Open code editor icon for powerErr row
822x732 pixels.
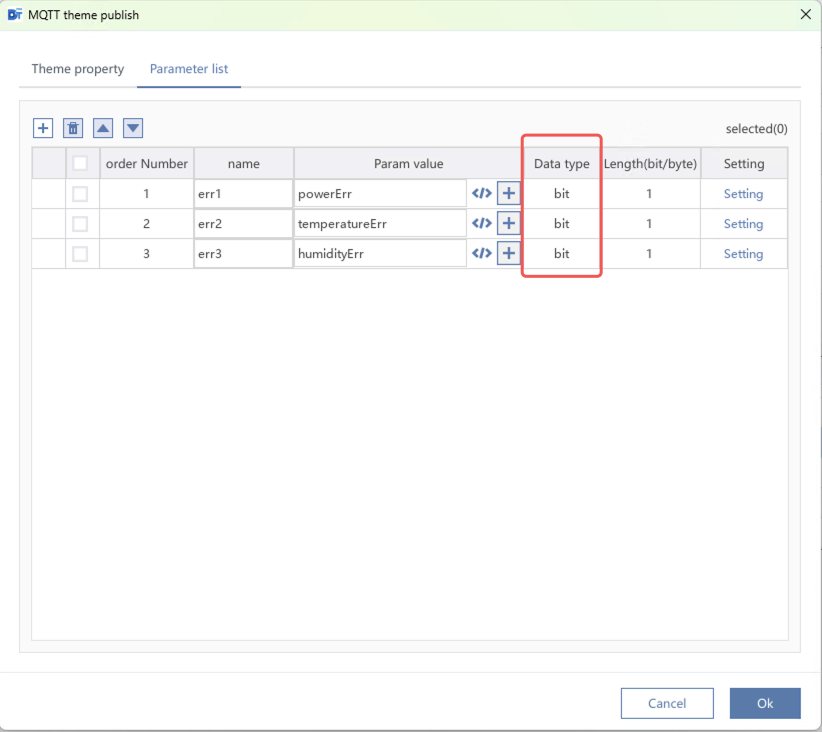(481, 194)
